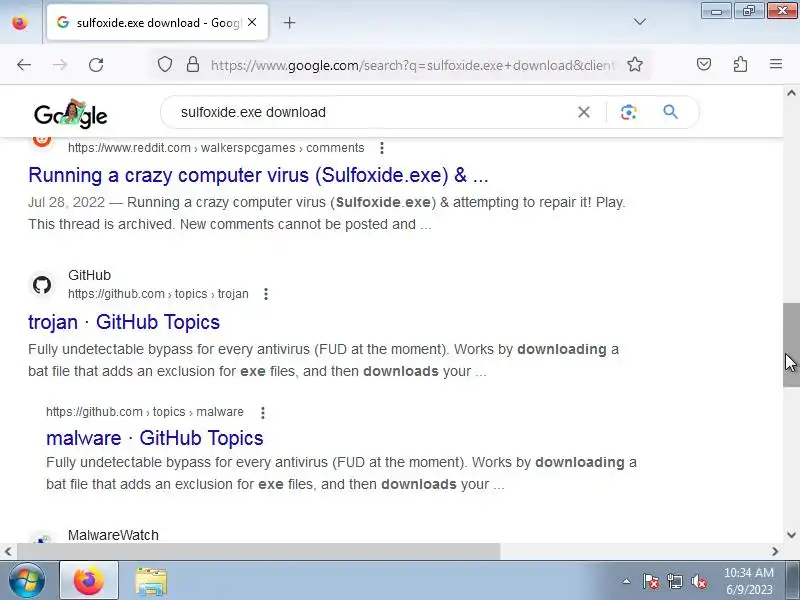800x600 pixels.
Task: View site security via padlock icon
Action: pos(193,65)
